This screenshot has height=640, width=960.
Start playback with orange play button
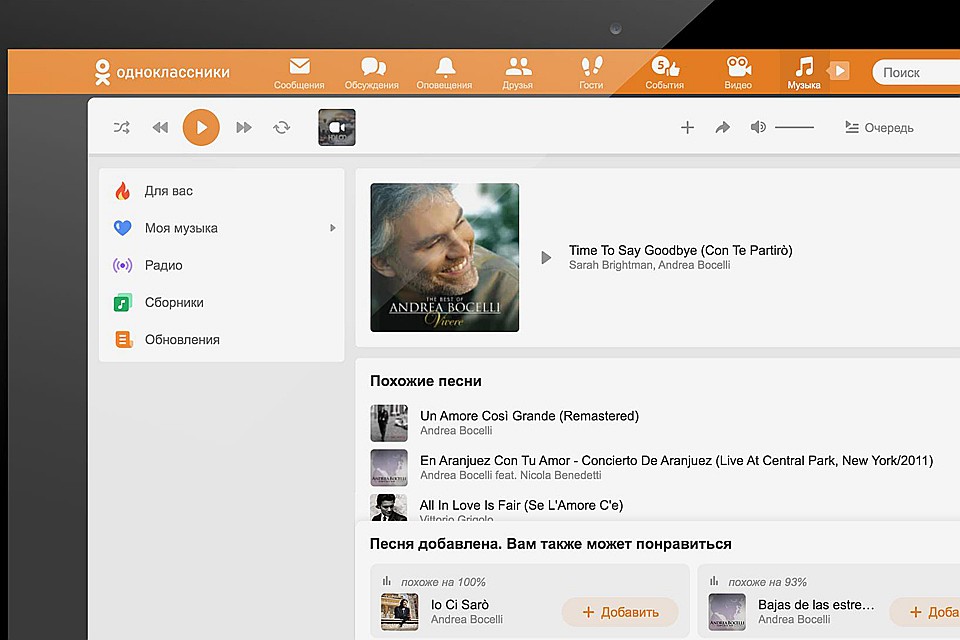pos(201,127)
